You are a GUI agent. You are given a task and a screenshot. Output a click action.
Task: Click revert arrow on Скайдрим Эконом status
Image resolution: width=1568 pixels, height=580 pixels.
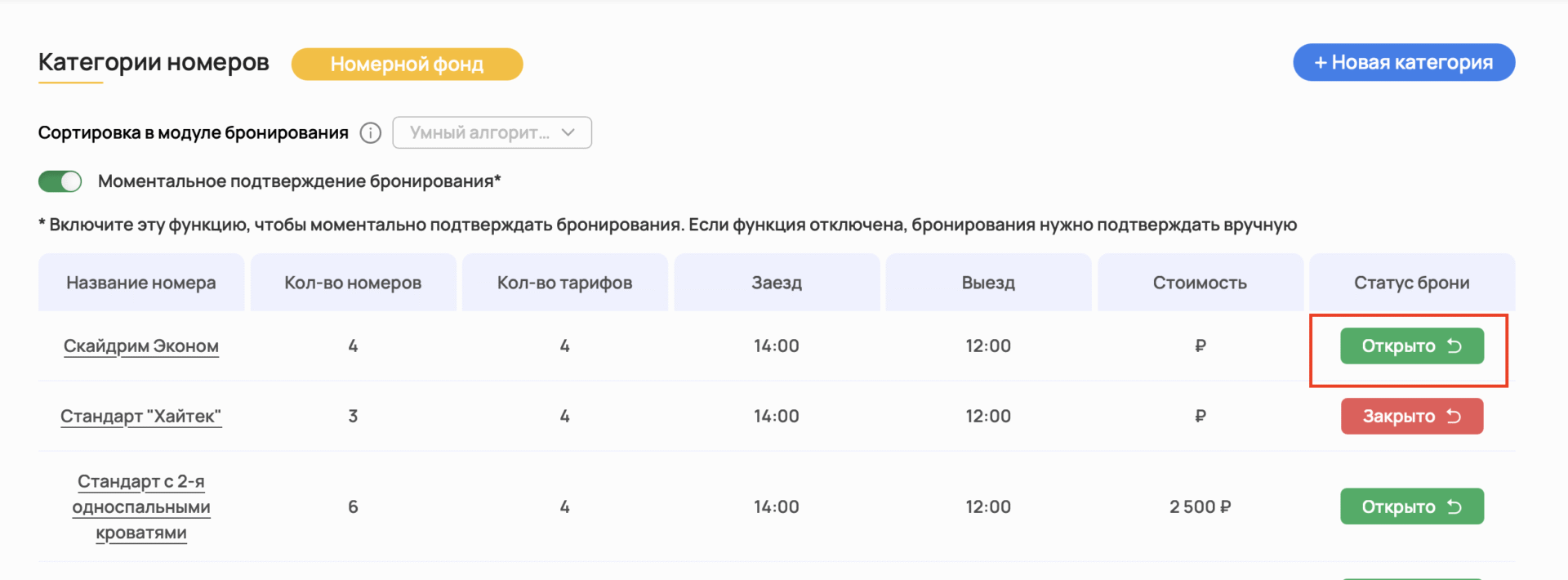tap(1454, 346)
